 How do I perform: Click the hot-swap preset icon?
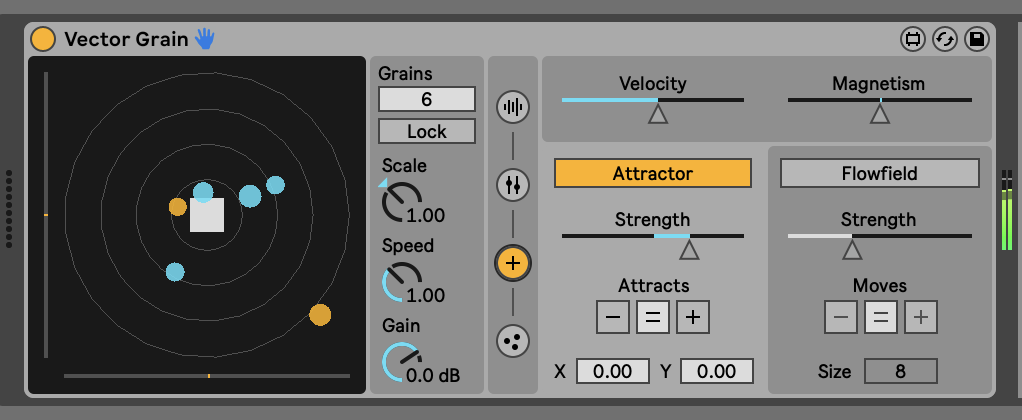click(x=944, y=39)
